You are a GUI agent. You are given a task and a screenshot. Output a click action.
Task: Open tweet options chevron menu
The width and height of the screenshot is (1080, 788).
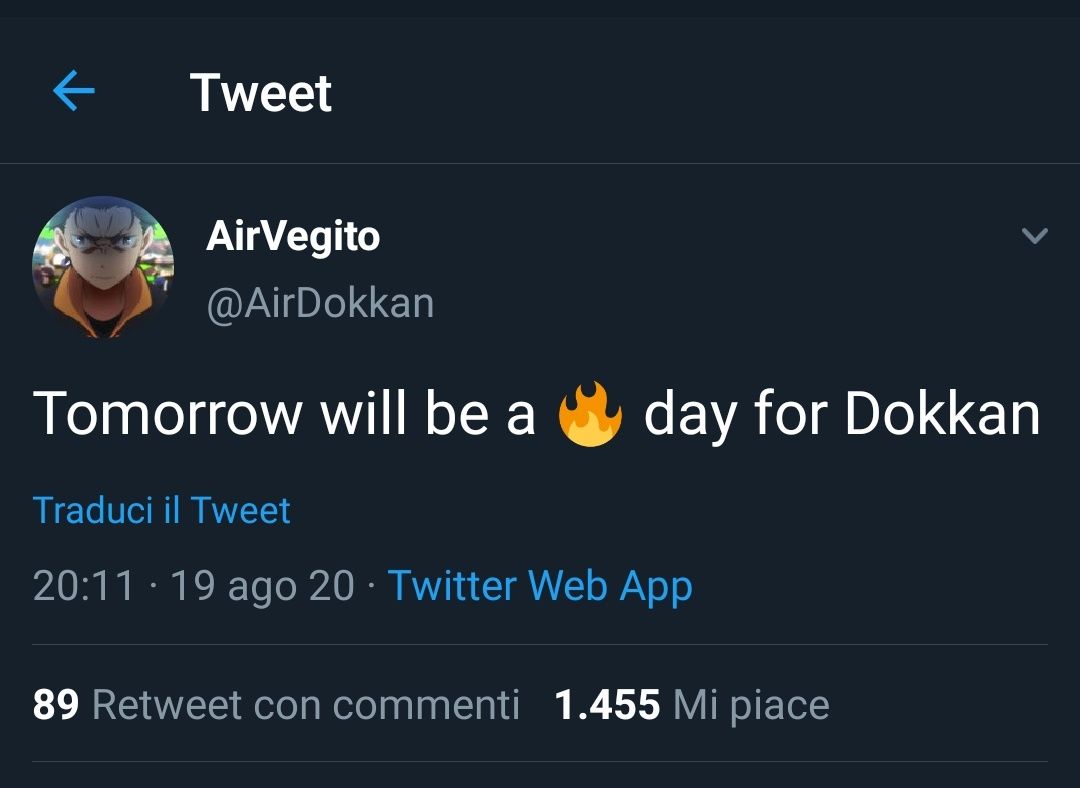[1034, 236]
